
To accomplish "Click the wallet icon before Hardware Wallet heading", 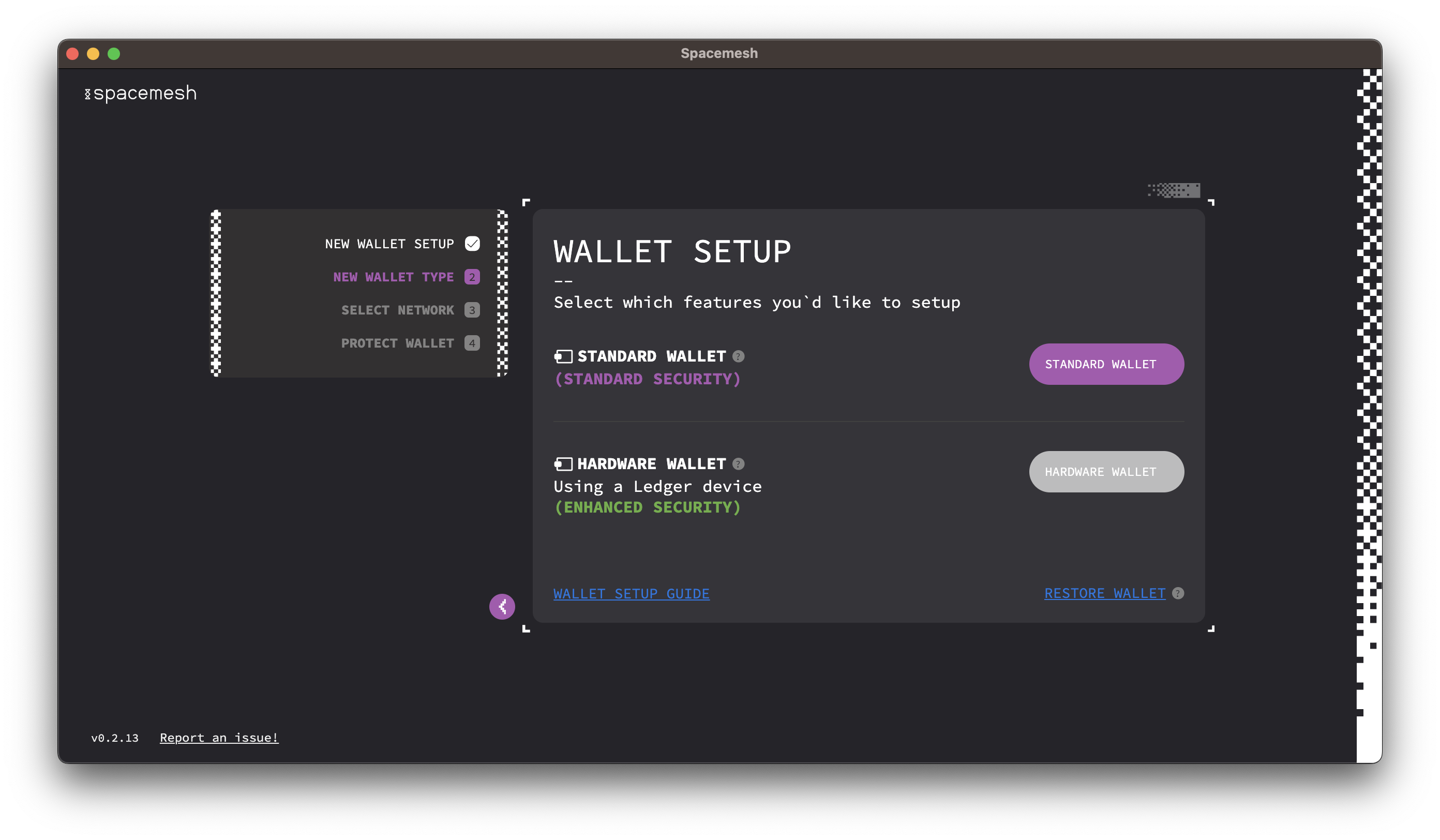I will click(x=563, y=463).
